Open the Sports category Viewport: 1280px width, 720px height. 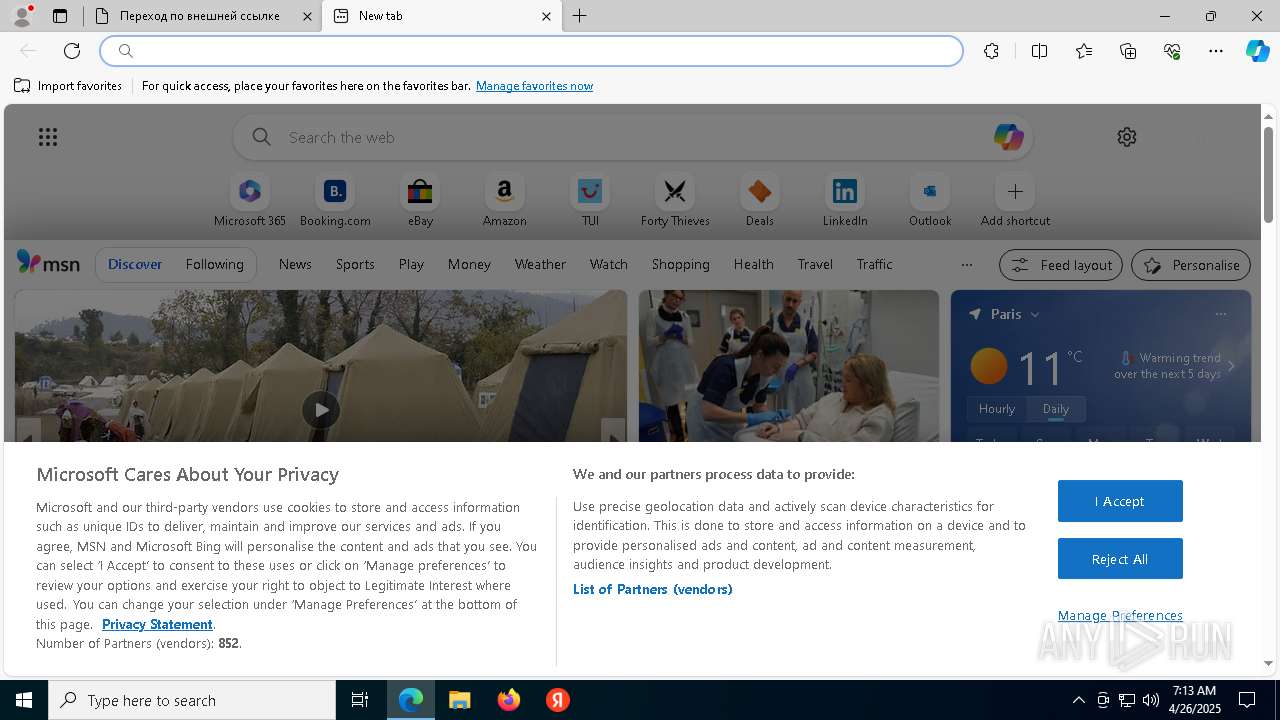coord(355,264)
